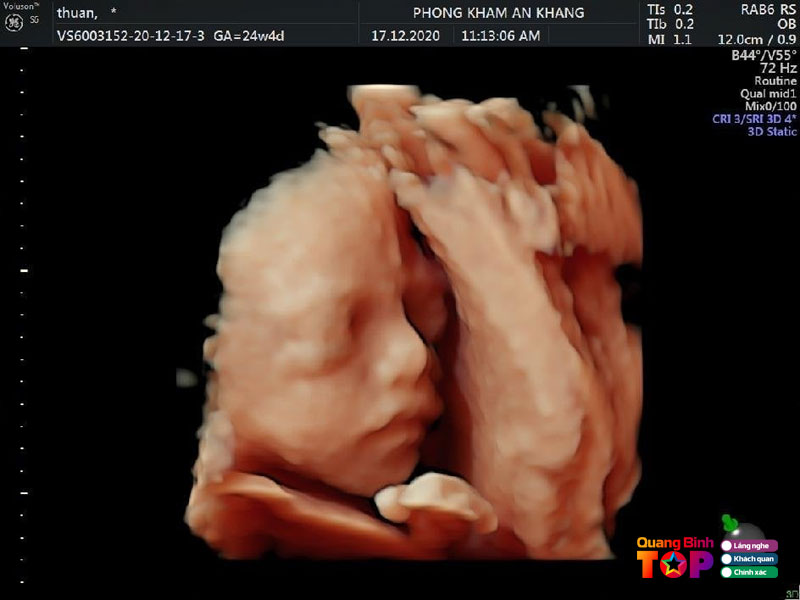Select the white circle beside Chính xác
Image resolution: width=800 pixels, height=600 pixels.
point(727,572)
